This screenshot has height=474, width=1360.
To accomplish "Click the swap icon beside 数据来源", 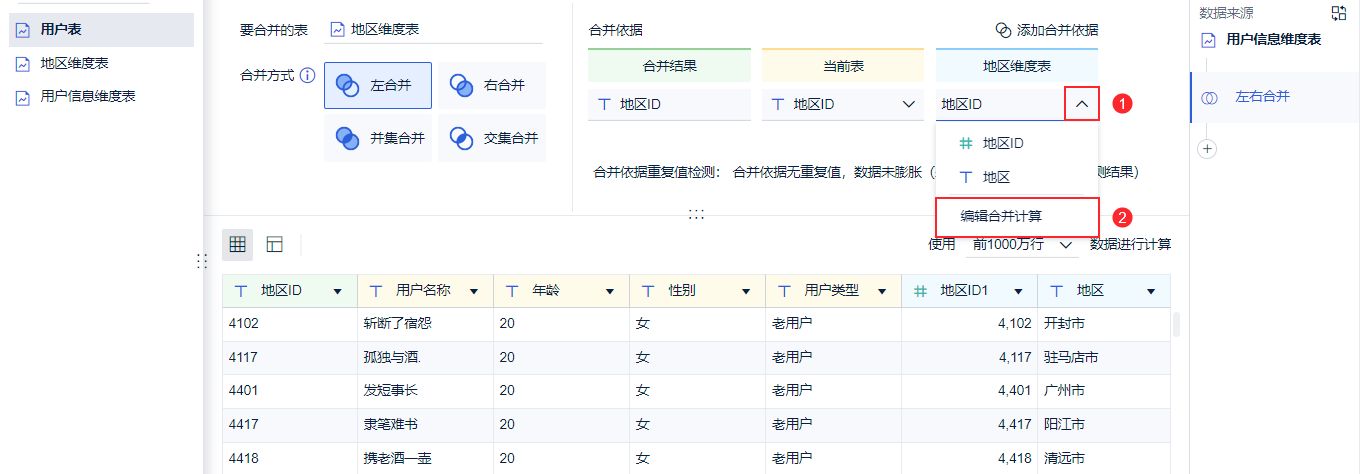I will (1339, 13).
